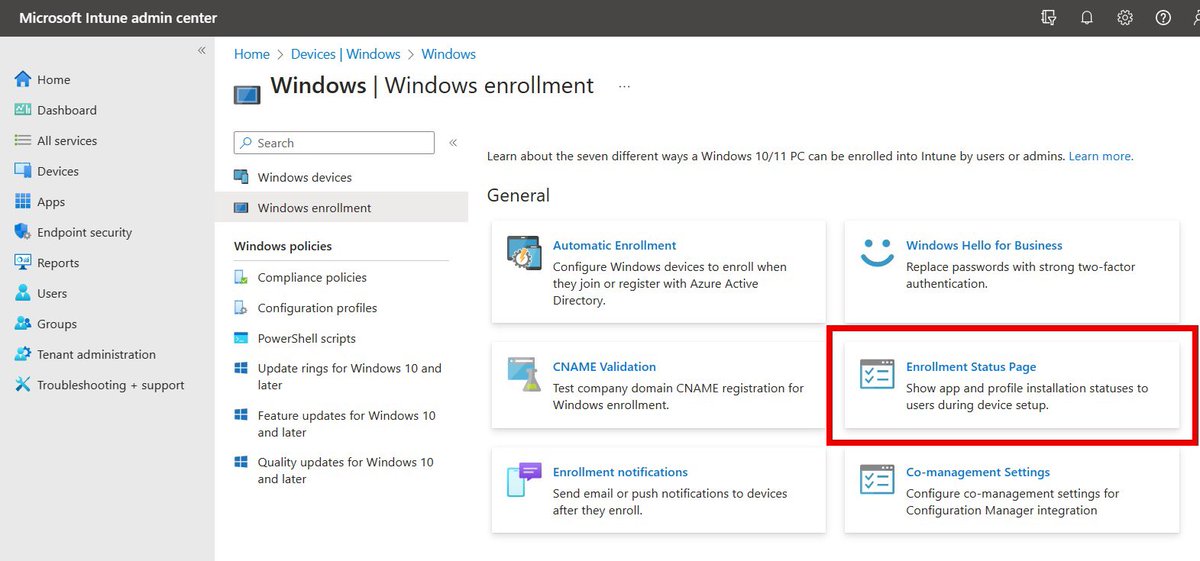Click the Tenant administration icon
This screenshot has height=561, width=1200.
pyautogui.click(x=23, y=354)
